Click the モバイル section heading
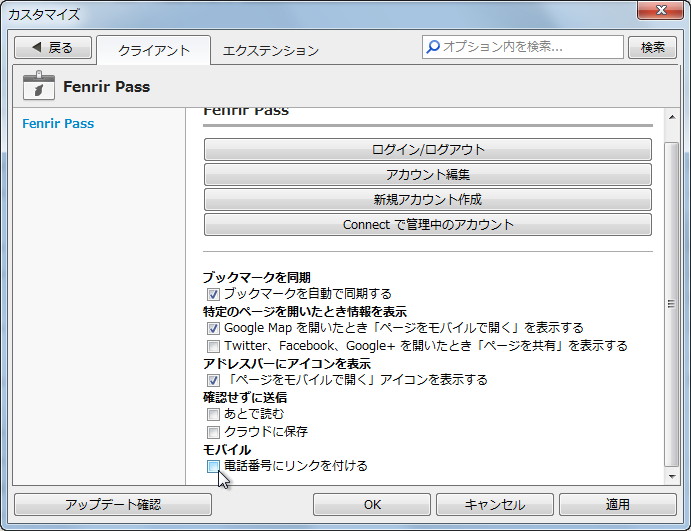This screenshot has width=691, height=531. [227, 449]
